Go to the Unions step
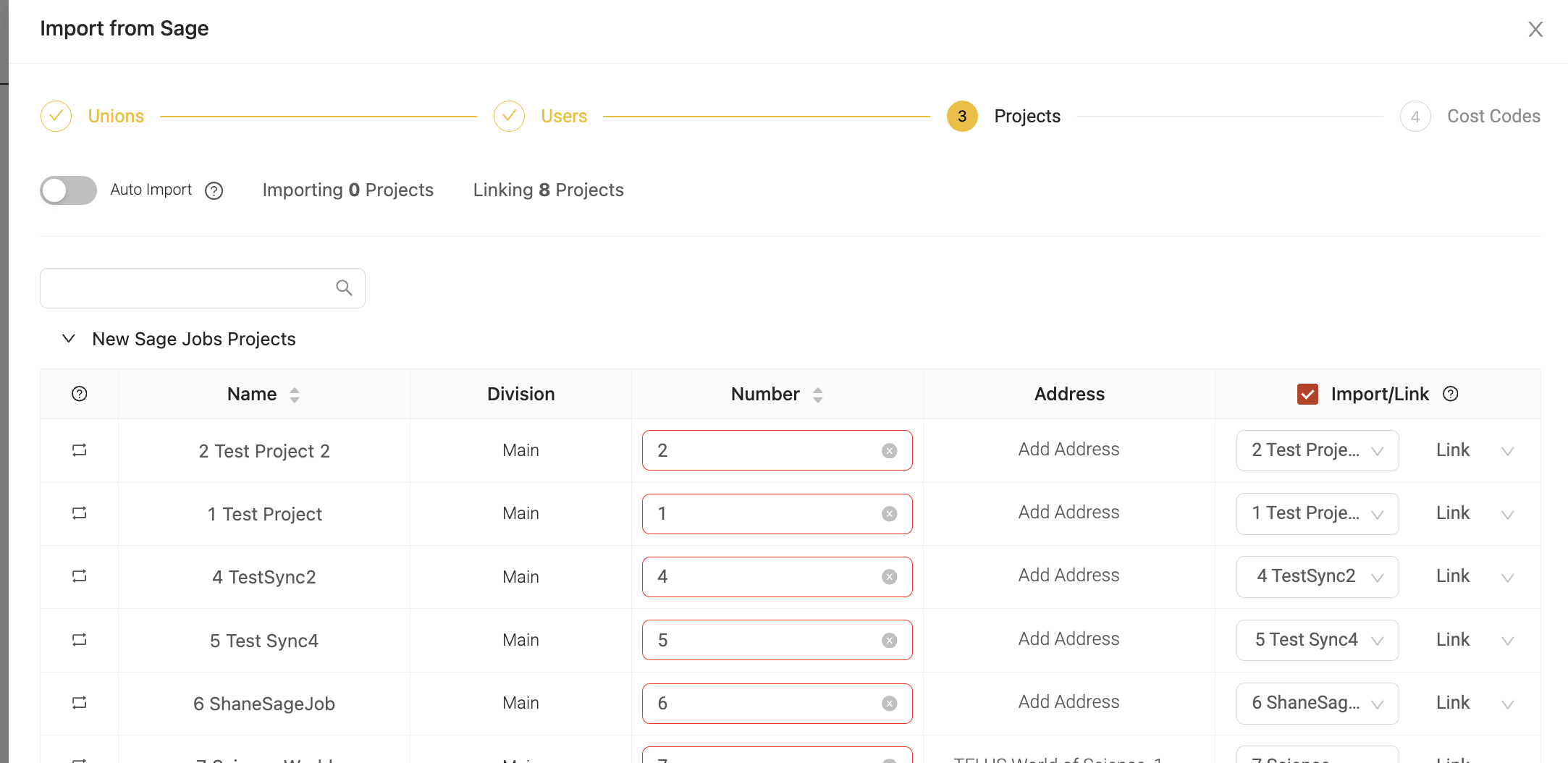This screenshot has width=1568, height=763. pyautogui.click(x=116, y=117)
